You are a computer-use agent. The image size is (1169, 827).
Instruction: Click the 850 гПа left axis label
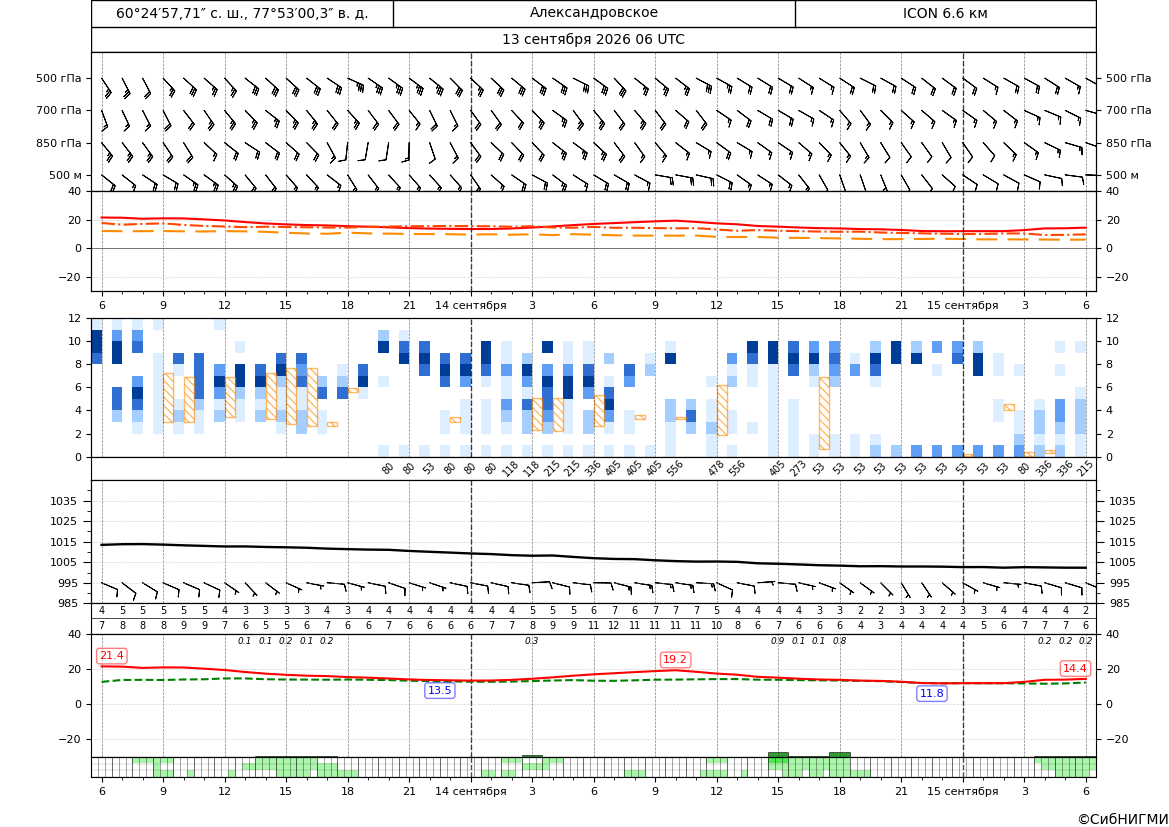point(59,143)
